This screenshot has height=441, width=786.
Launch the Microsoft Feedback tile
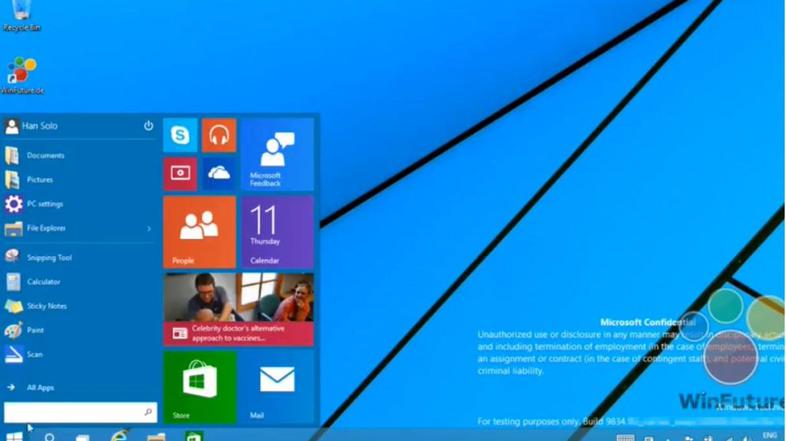click(x=277, y=154)
